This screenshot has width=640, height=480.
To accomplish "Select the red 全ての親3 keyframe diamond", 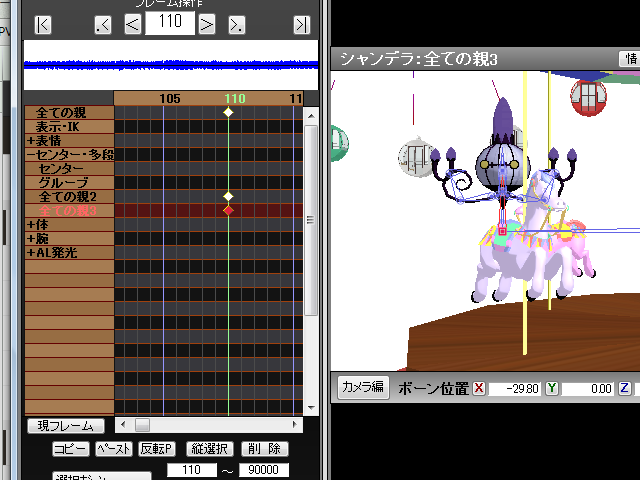I will coord(228,211).
